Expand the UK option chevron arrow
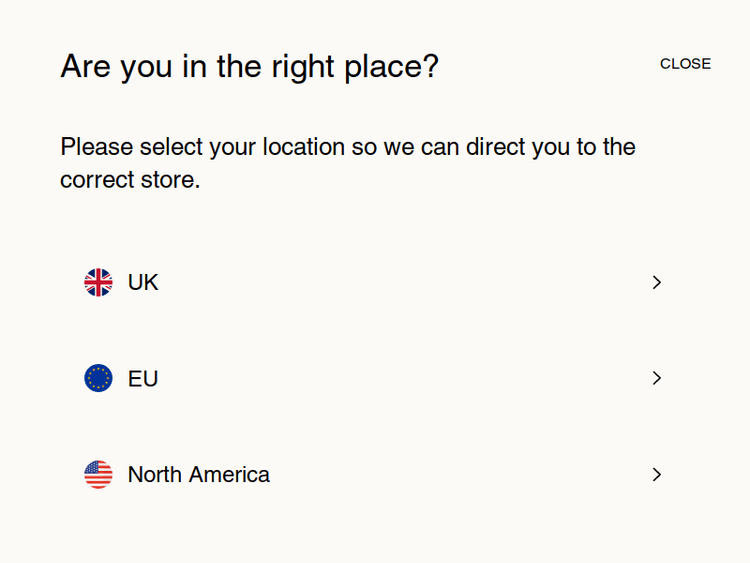 (x=657, y=282)
